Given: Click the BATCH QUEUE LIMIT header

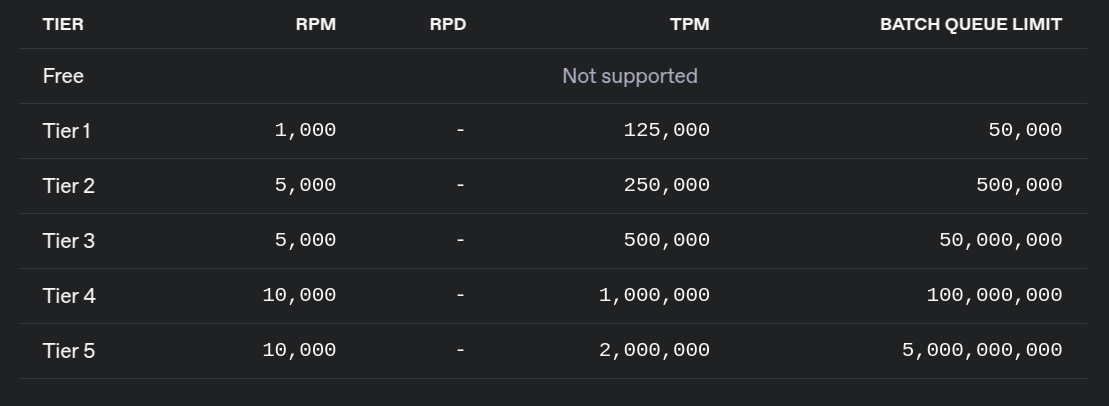Looking at the screenshot, I should coord(971,24).
